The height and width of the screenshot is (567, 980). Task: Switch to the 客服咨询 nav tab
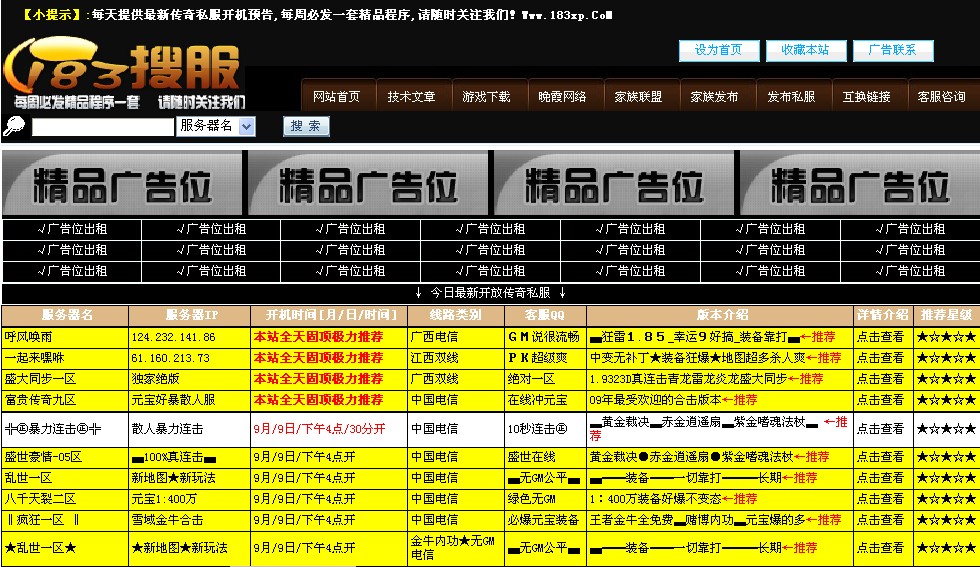point(941,97)
